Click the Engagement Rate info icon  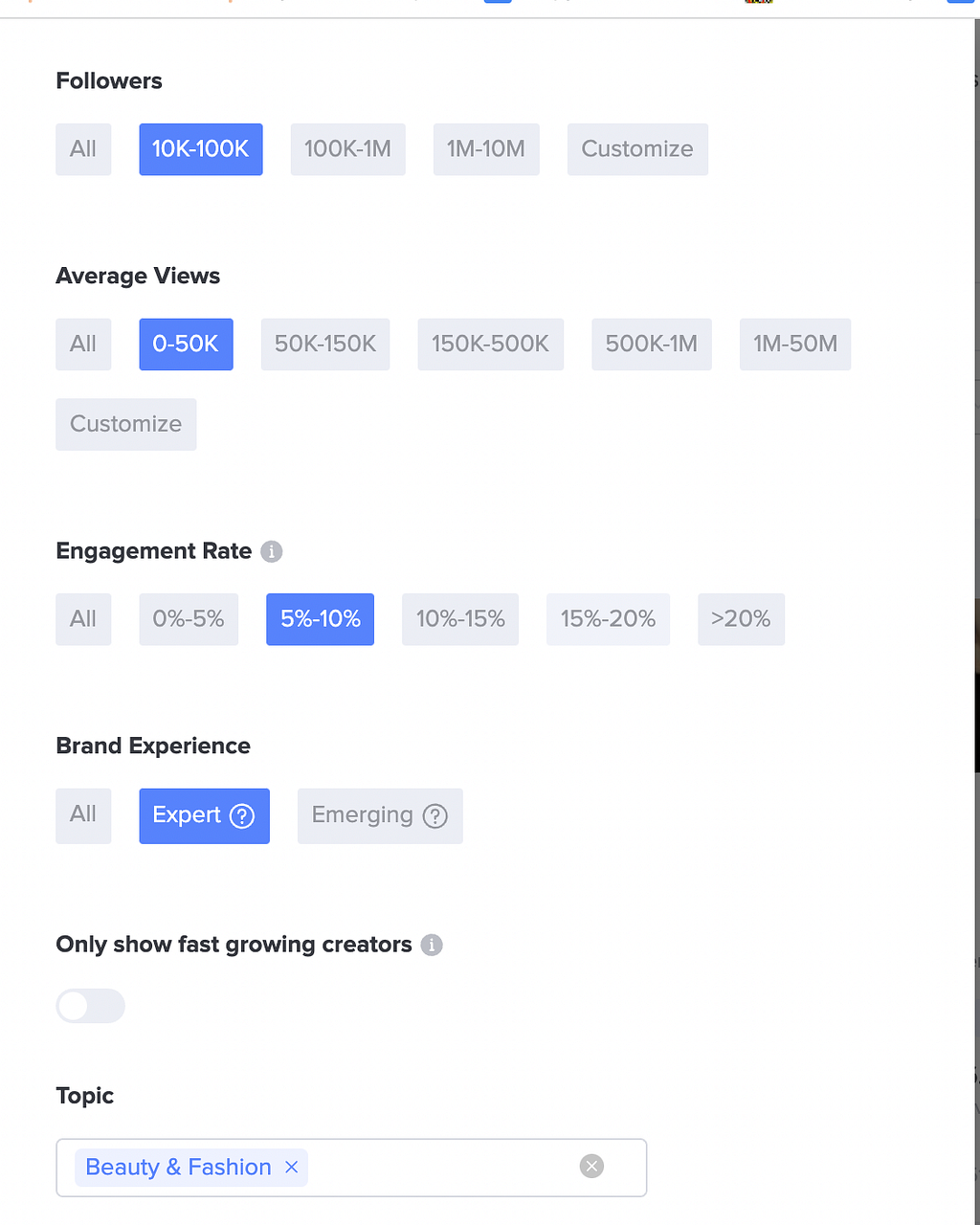click(272, 552)
